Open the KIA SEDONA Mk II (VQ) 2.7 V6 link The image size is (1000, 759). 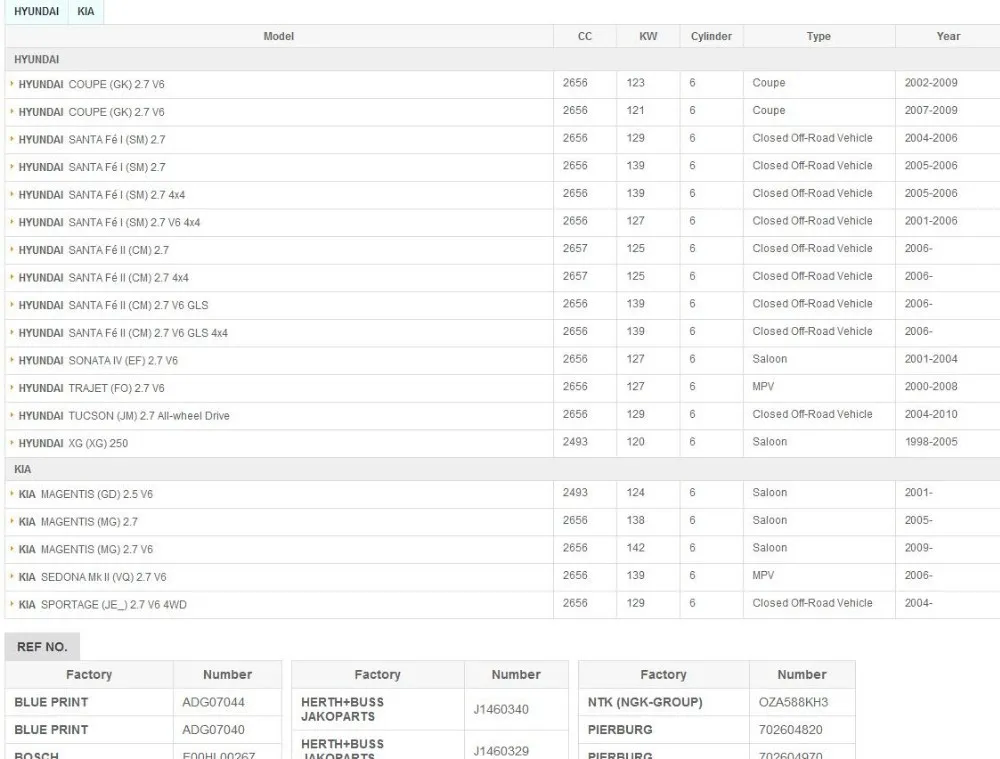point(92,577)
